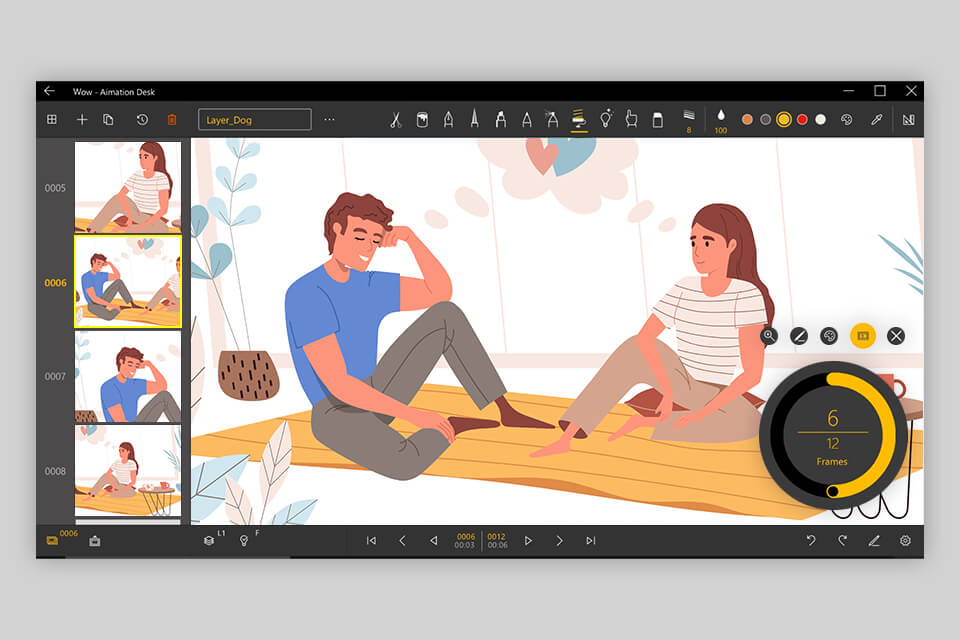Pick a color with the eyedropper tool
960x640 pixels.
[875, 119]
